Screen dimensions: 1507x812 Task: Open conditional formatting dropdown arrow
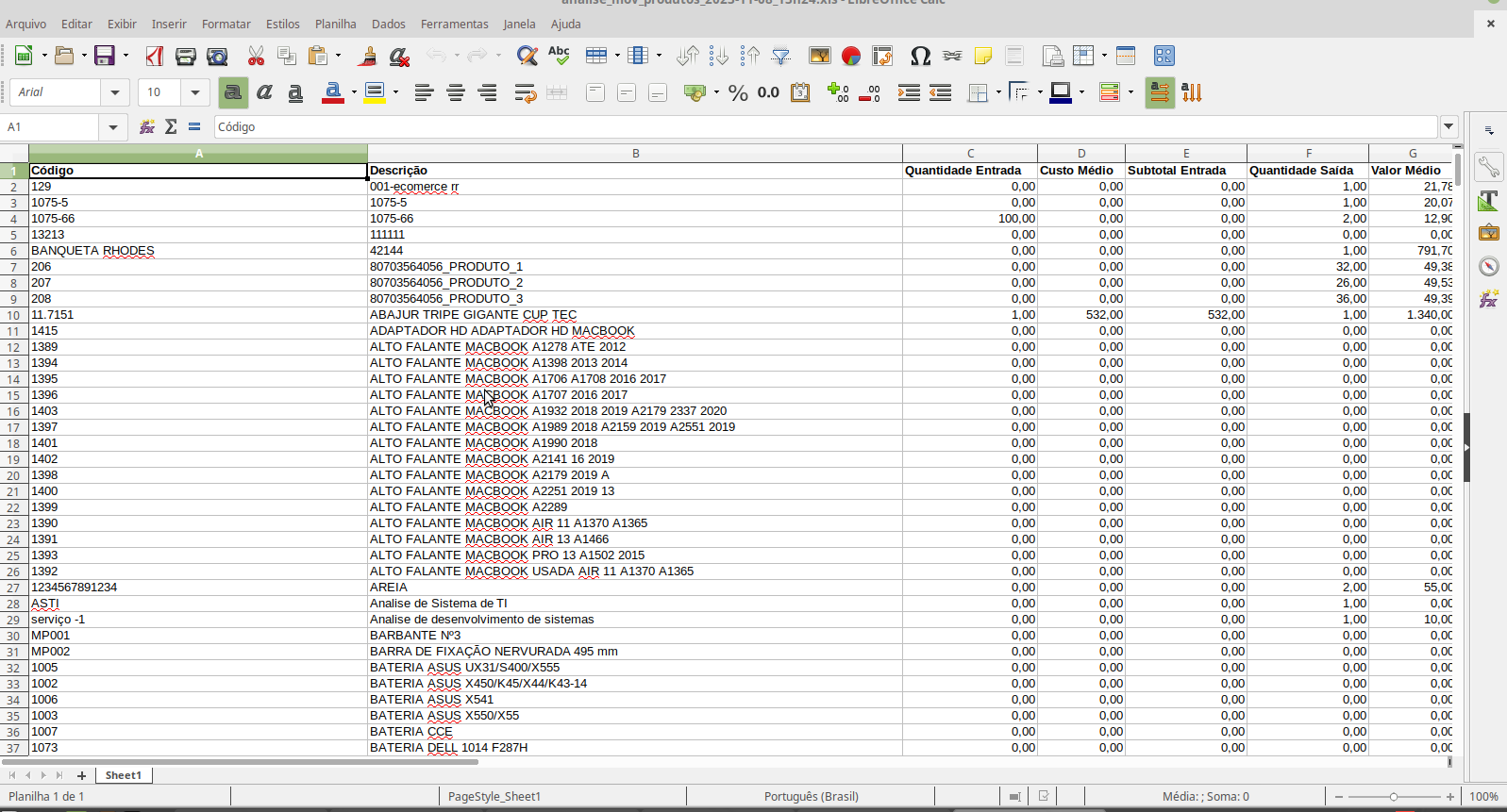click(1130, 92)
